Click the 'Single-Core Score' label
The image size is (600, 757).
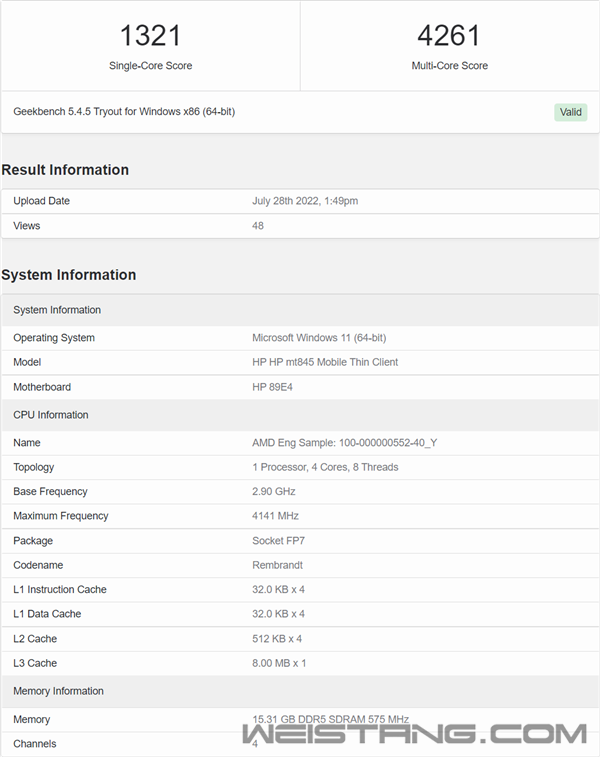[x=150, y=66]
